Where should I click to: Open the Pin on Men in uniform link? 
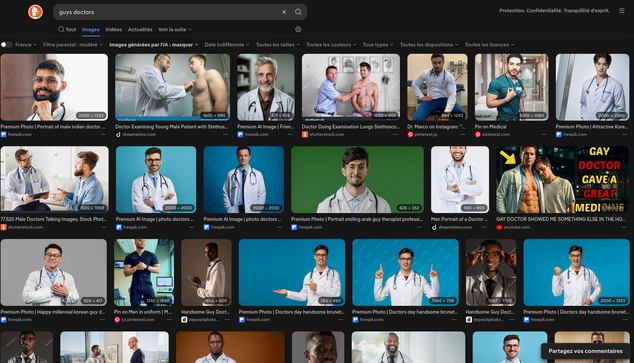[142, 312]
